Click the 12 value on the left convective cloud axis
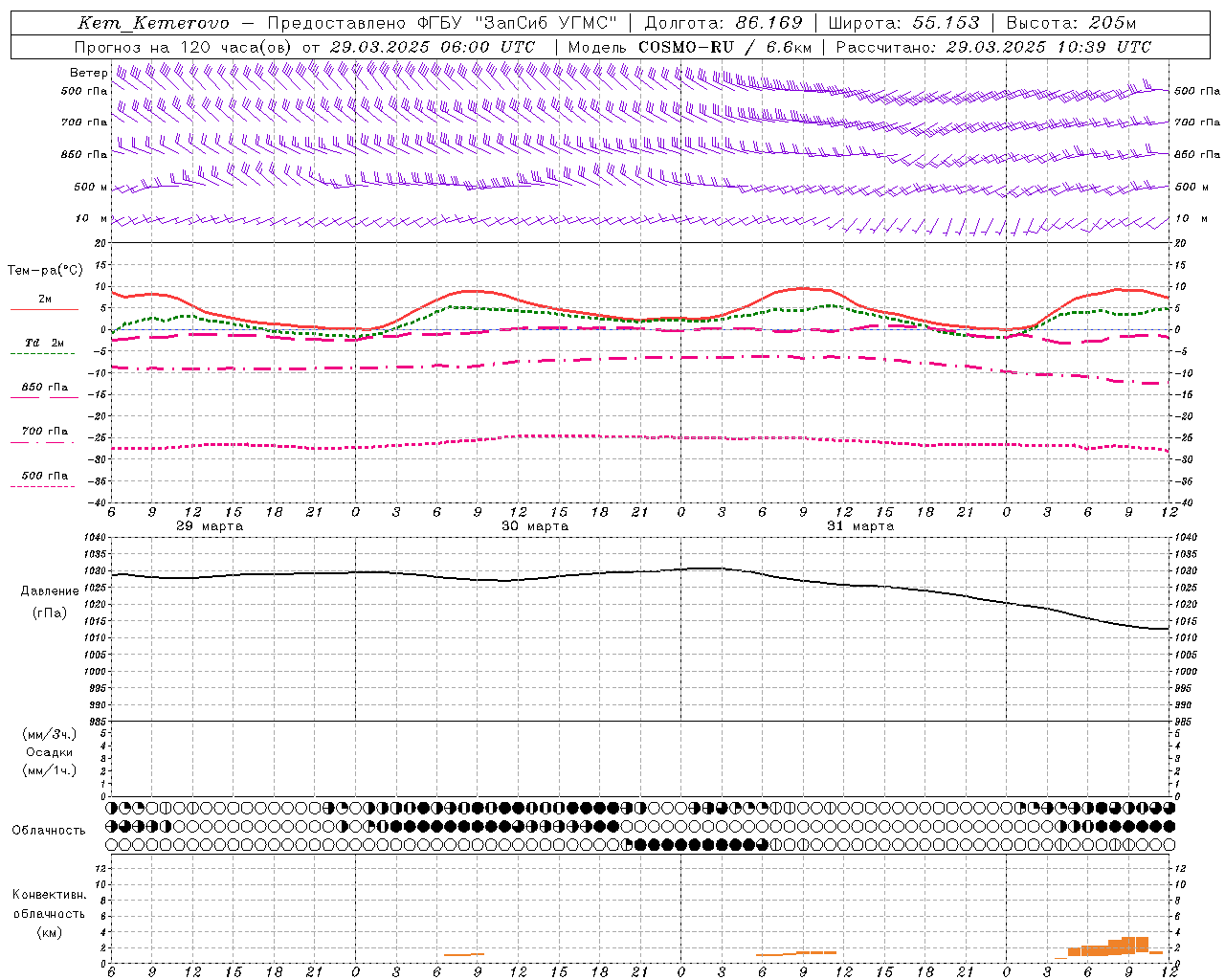This screenshot has width=1225, height=980. tap(101, 868)
